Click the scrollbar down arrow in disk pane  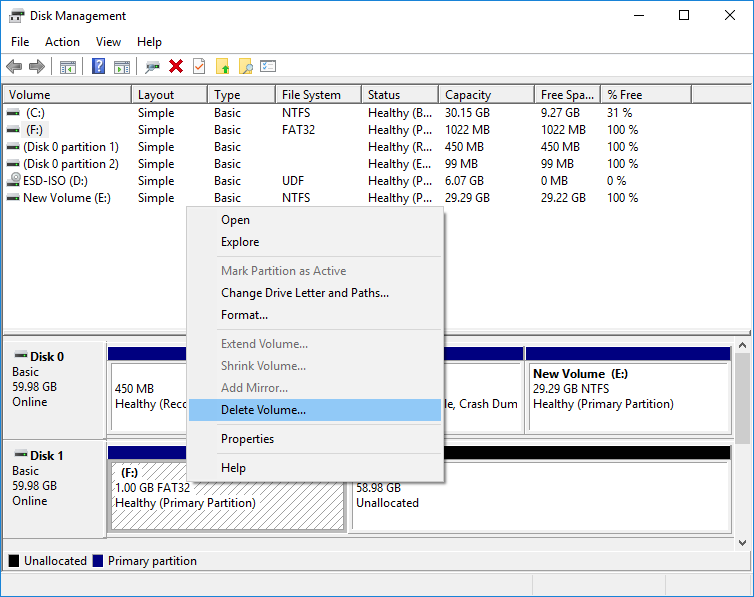tap(742, 543)
